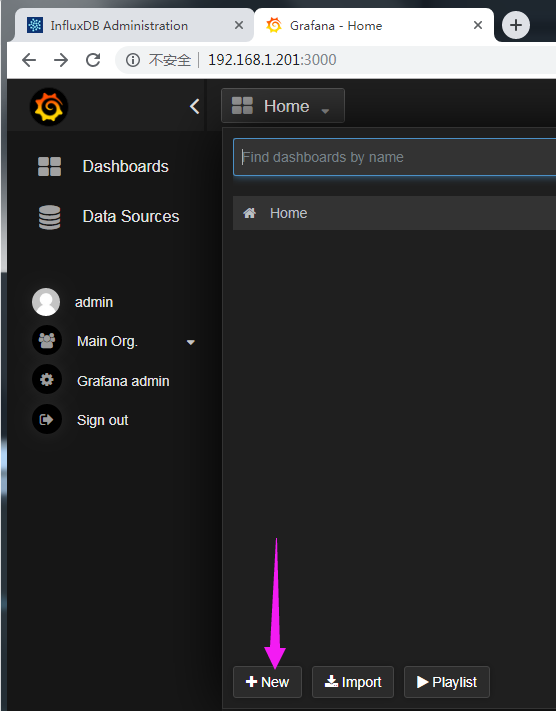Select Main Org. text in sidebar
Screen dimensions: 556x711
[107, 341]
